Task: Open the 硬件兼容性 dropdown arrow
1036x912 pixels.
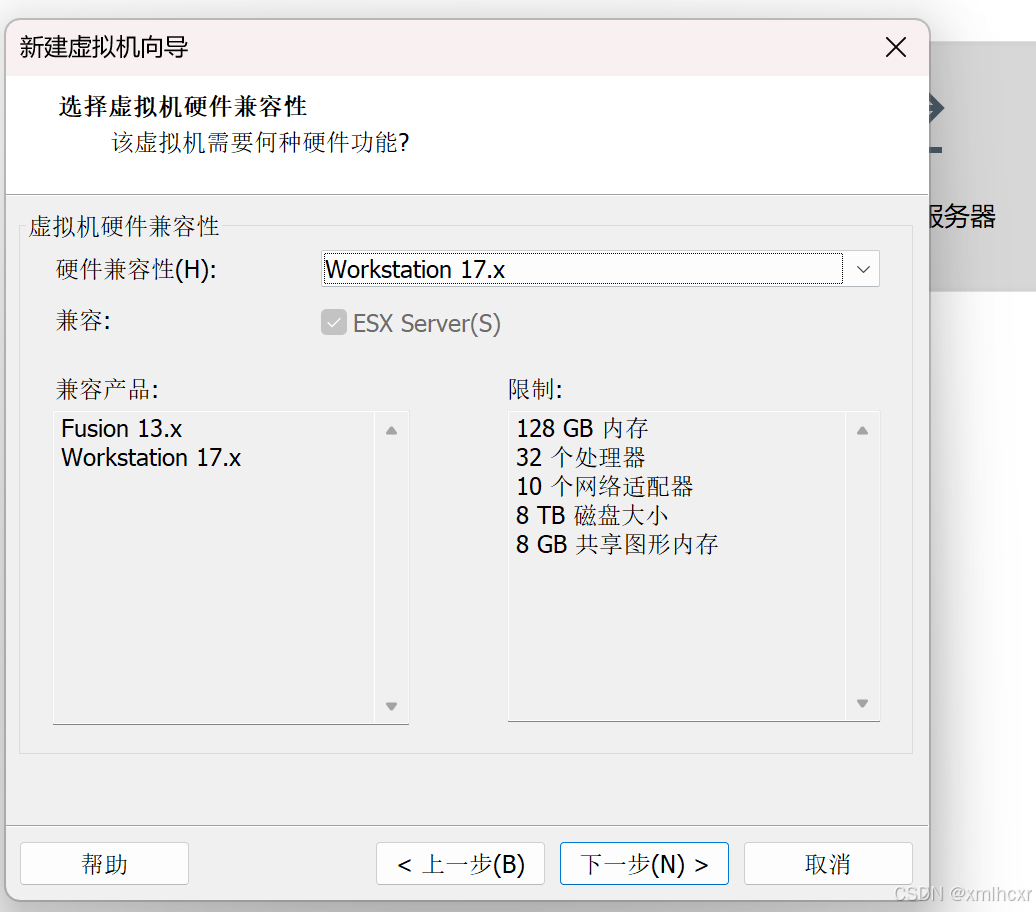Action: 862,269
